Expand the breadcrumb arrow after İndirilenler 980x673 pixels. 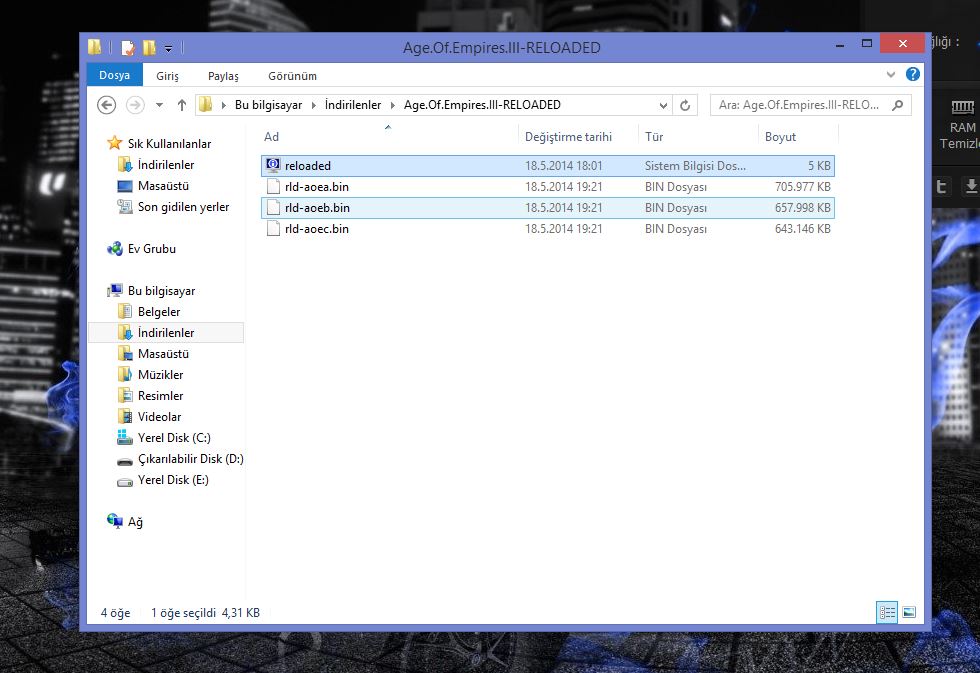pyautogui.click(x=392, y=105)
